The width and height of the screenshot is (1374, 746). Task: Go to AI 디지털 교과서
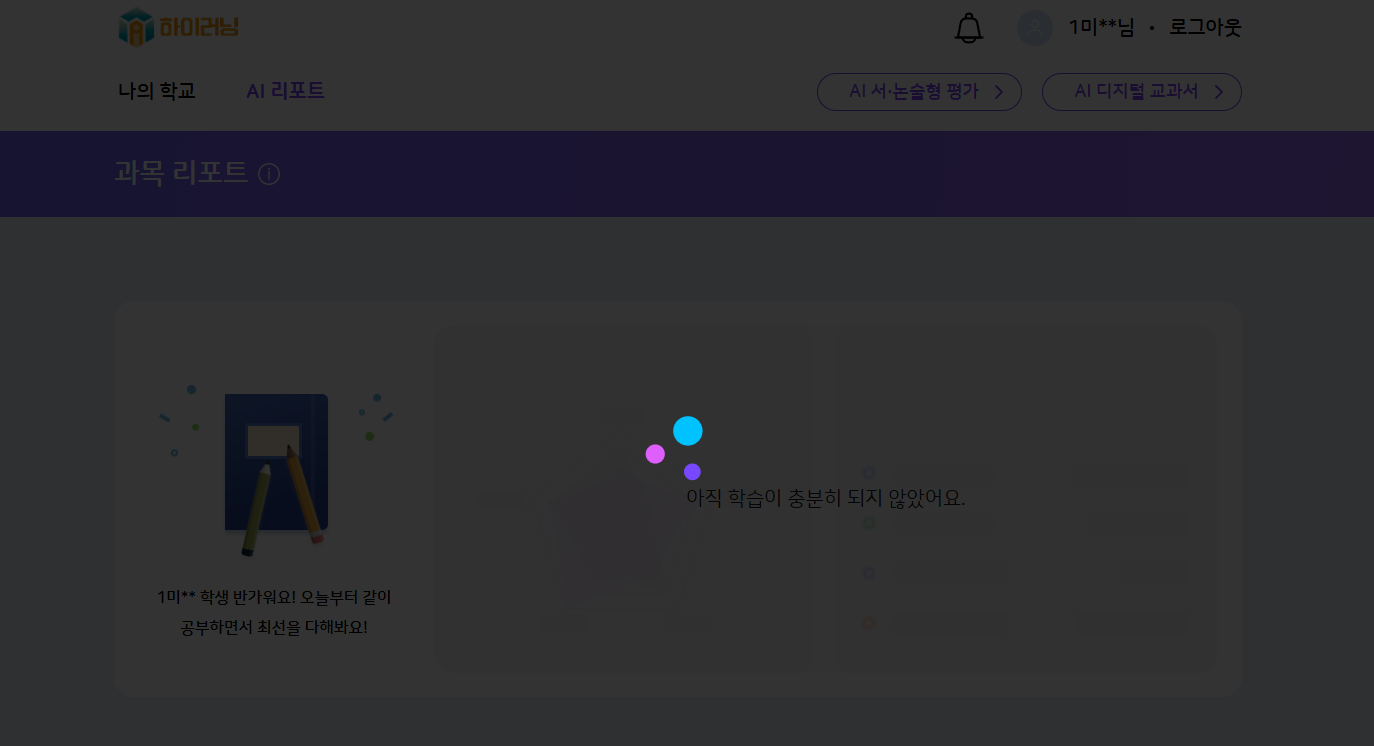click(1135, 92)
